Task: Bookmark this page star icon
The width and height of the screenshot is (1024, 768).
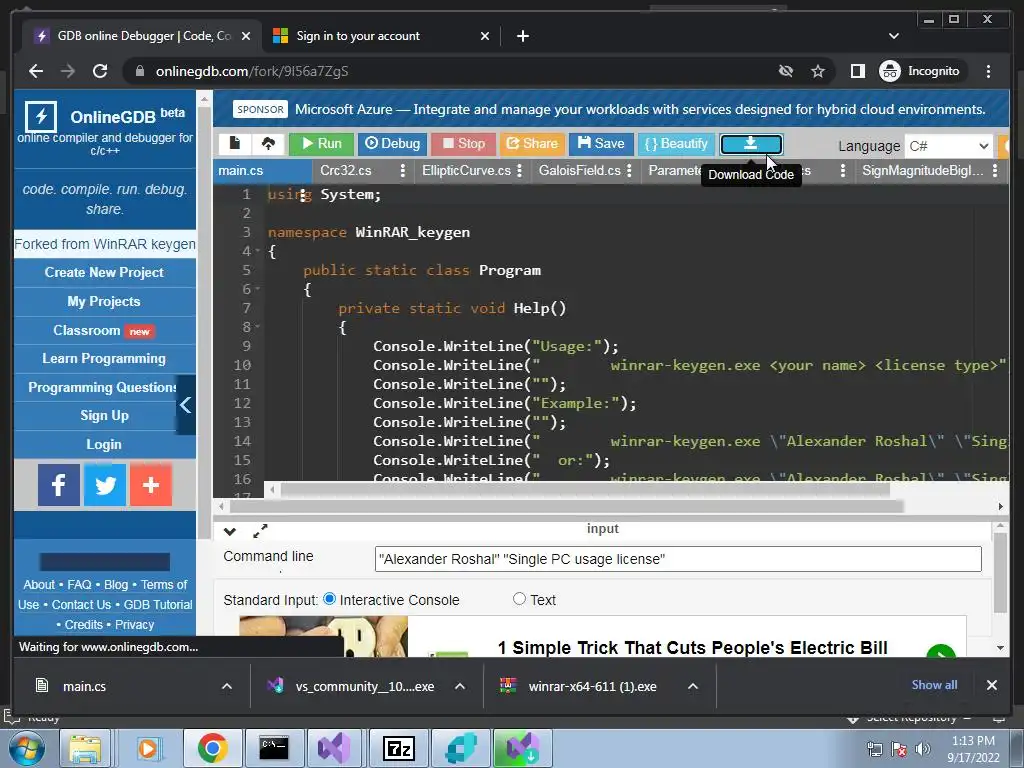Action: (818, 71)
